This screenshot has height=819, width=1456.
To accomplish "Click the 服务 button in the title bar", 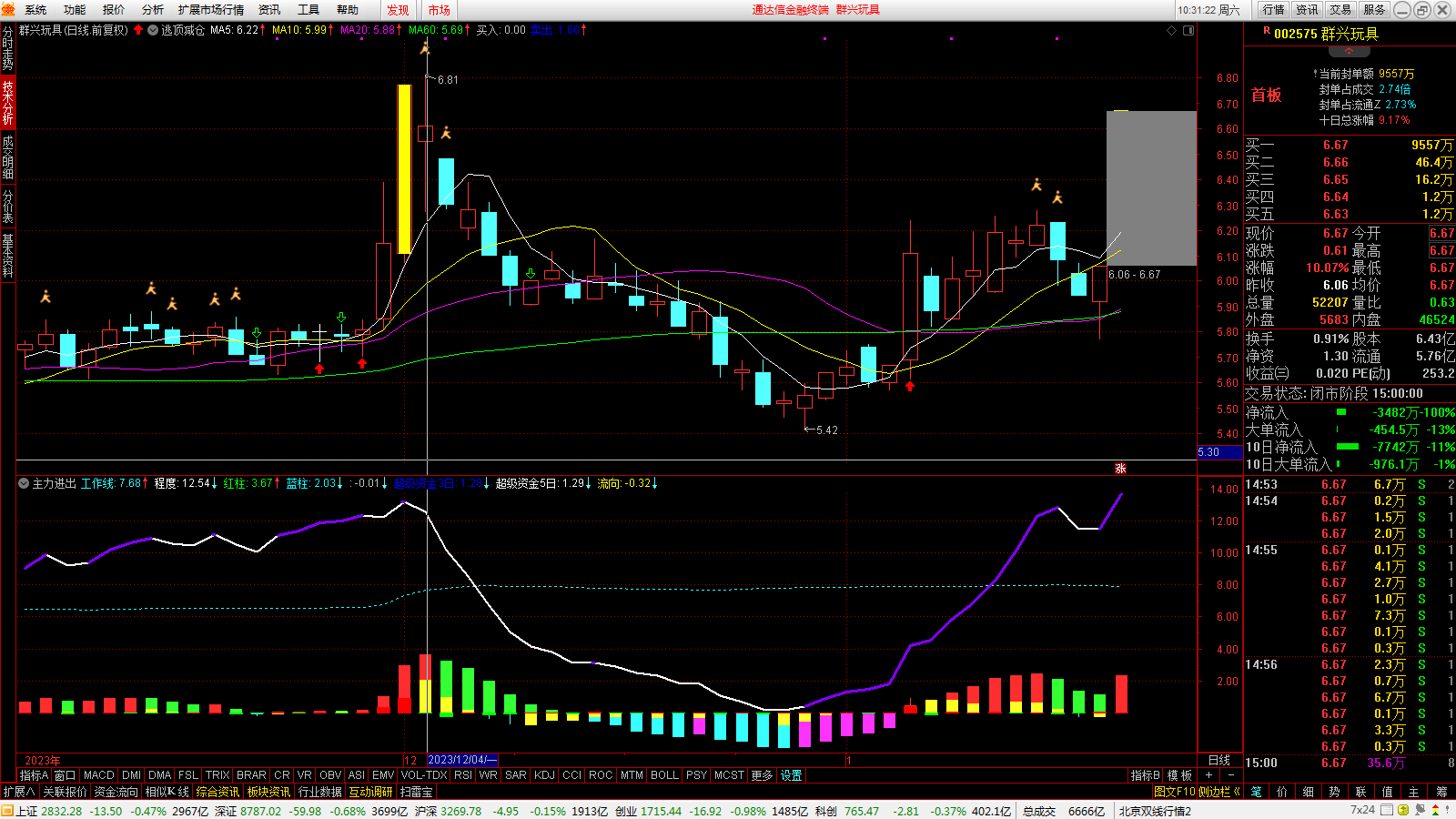I will coord(1374,10).
